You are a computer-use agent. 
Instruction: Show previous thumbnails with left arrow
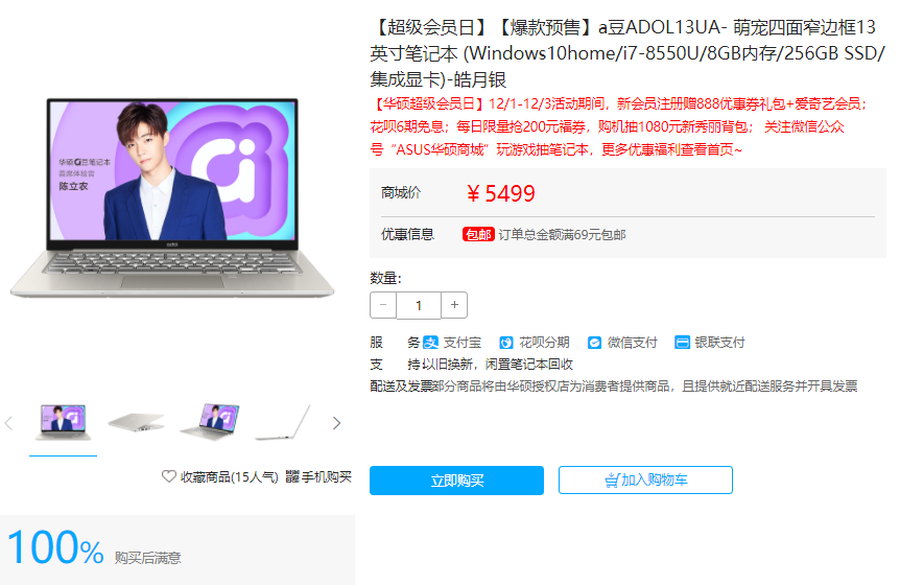[x=9, y=424]
